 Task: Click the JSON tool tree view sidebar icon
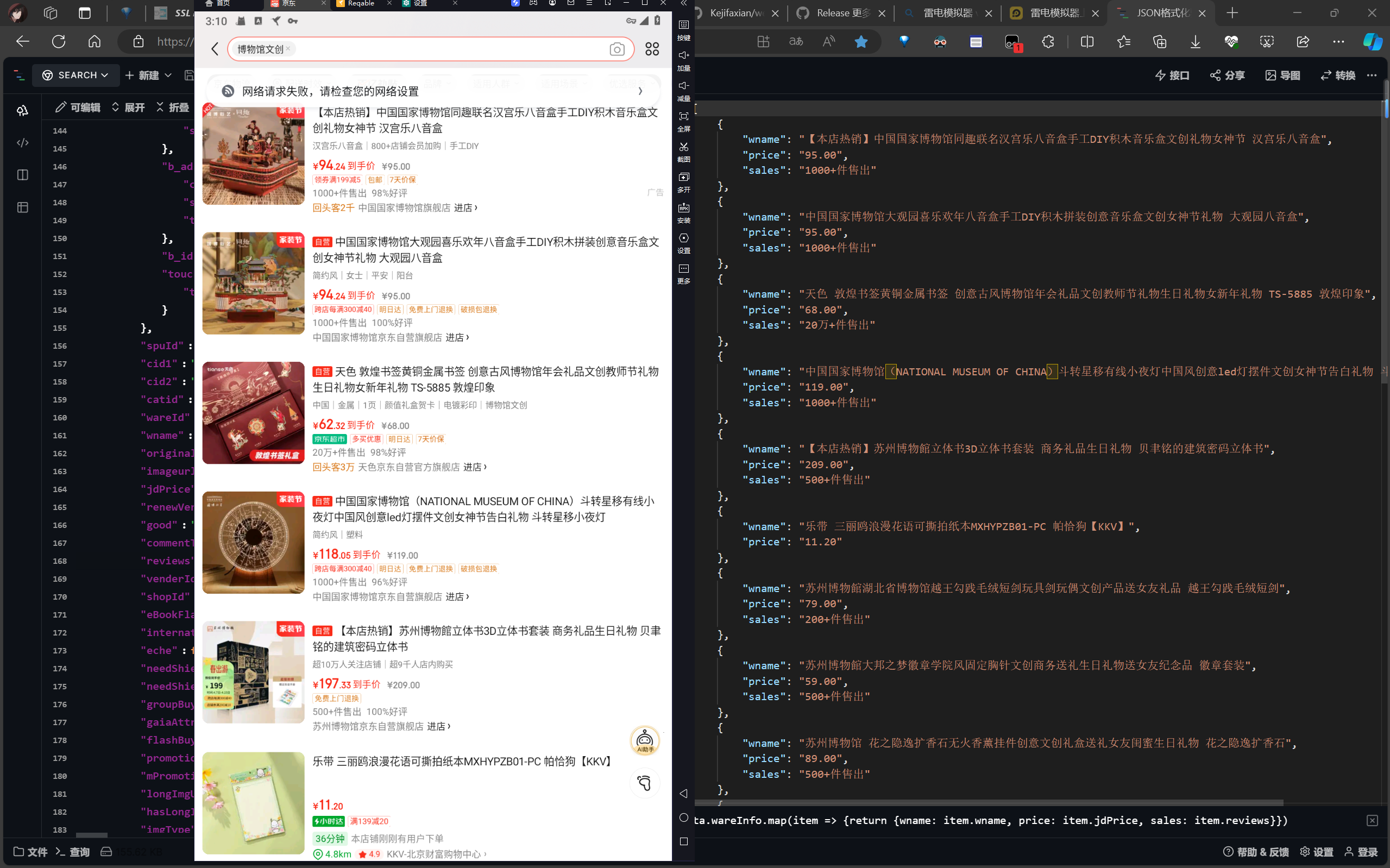pyautogui.click(x=22, y=111)
